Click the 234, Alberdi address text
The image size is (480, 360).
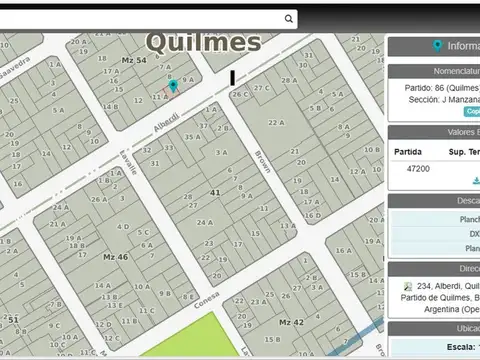448,286
